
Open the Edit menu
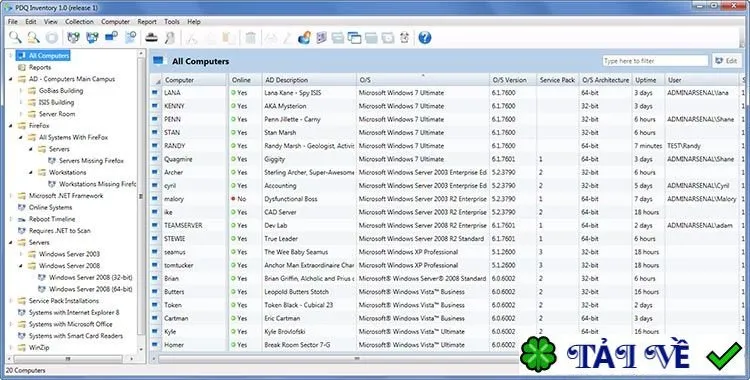tap(31, 22)
